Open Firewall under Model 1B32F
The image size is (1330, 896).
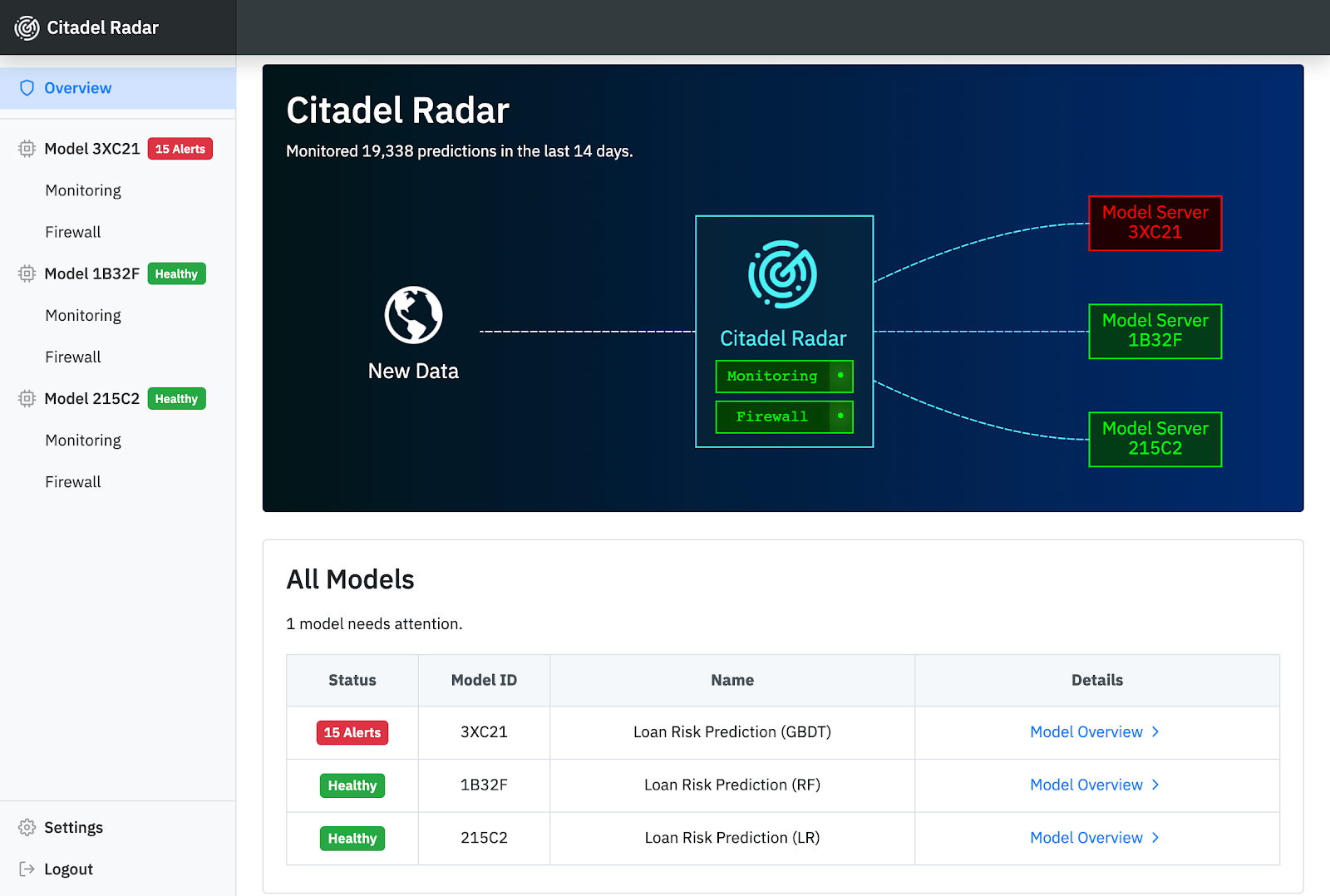click(x=73, y=357)
